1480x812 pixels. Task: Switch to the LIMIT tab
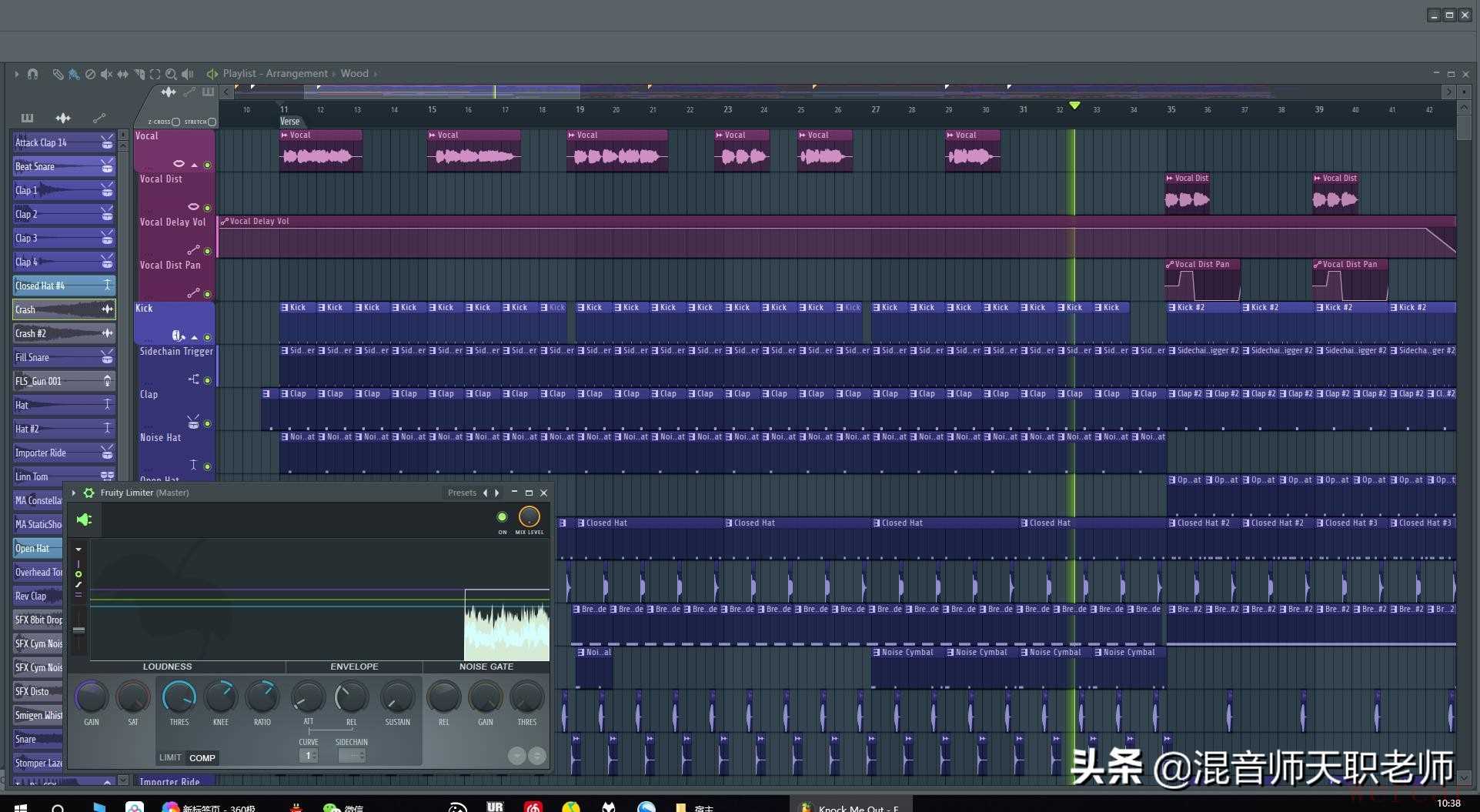pos(170,757)
